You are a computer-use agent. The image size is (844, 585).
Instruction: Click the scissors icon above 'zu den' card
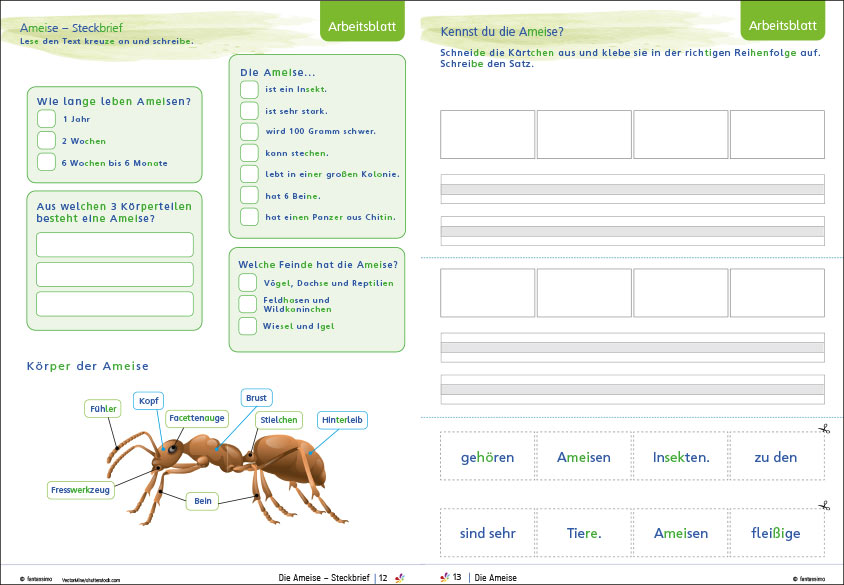[x=824, y=429]
